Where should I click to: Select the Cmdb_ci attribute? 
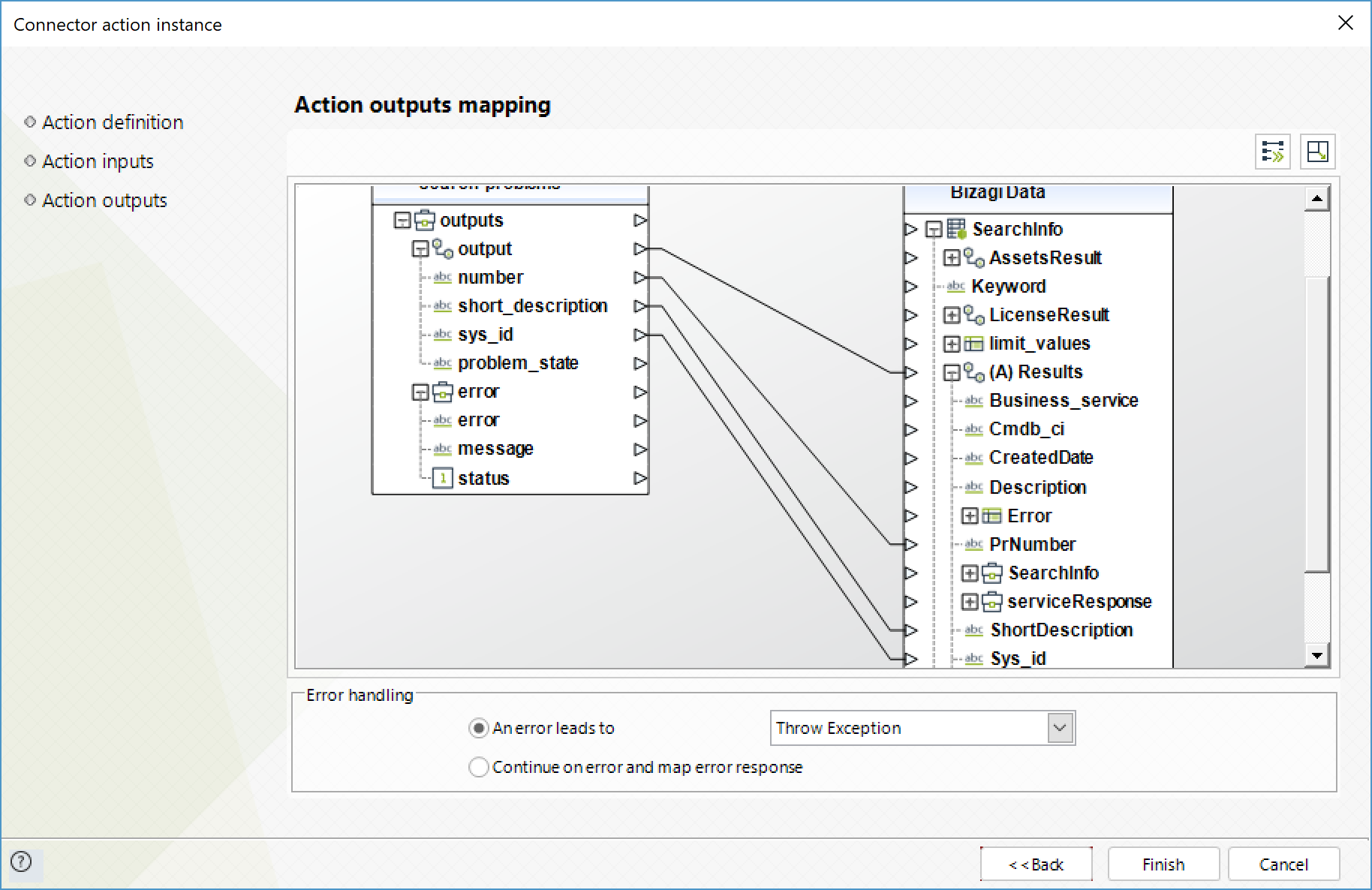point(1027,429)
